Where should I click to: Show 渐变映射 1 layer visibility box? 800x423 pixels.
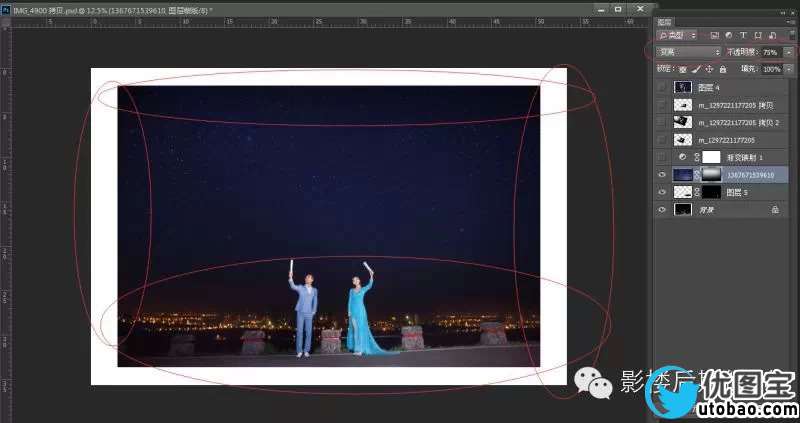click(662, 157)
